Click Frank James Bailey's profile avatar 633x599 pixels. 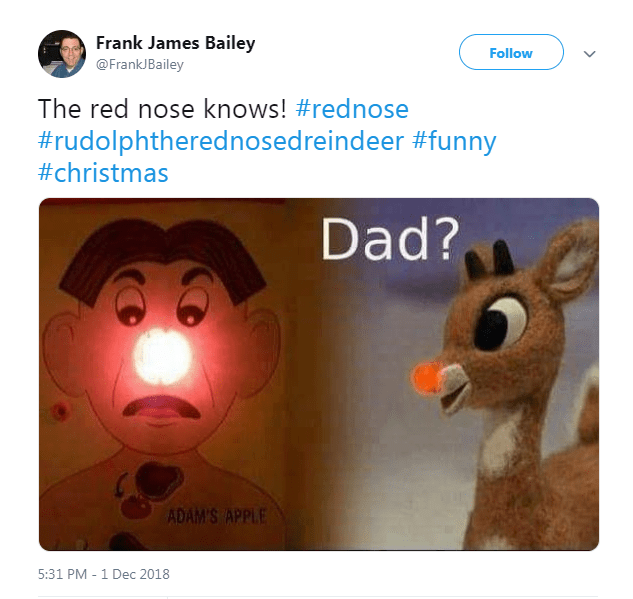coord(61,54)
